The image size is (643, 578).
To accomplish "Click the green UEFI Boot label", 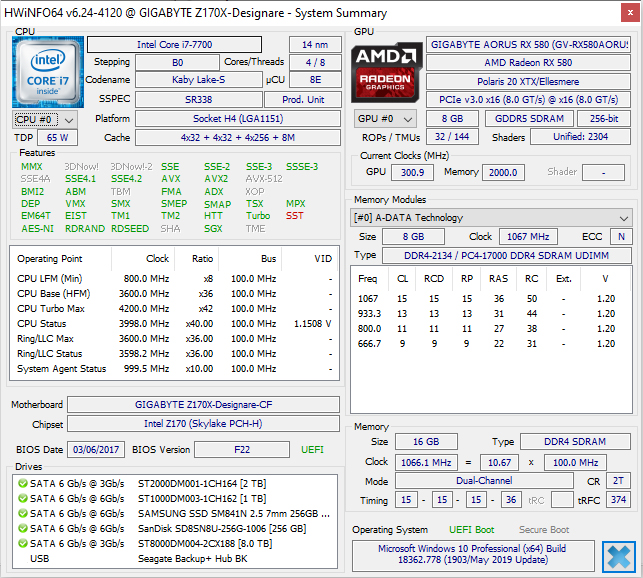I will pos(471,530).
